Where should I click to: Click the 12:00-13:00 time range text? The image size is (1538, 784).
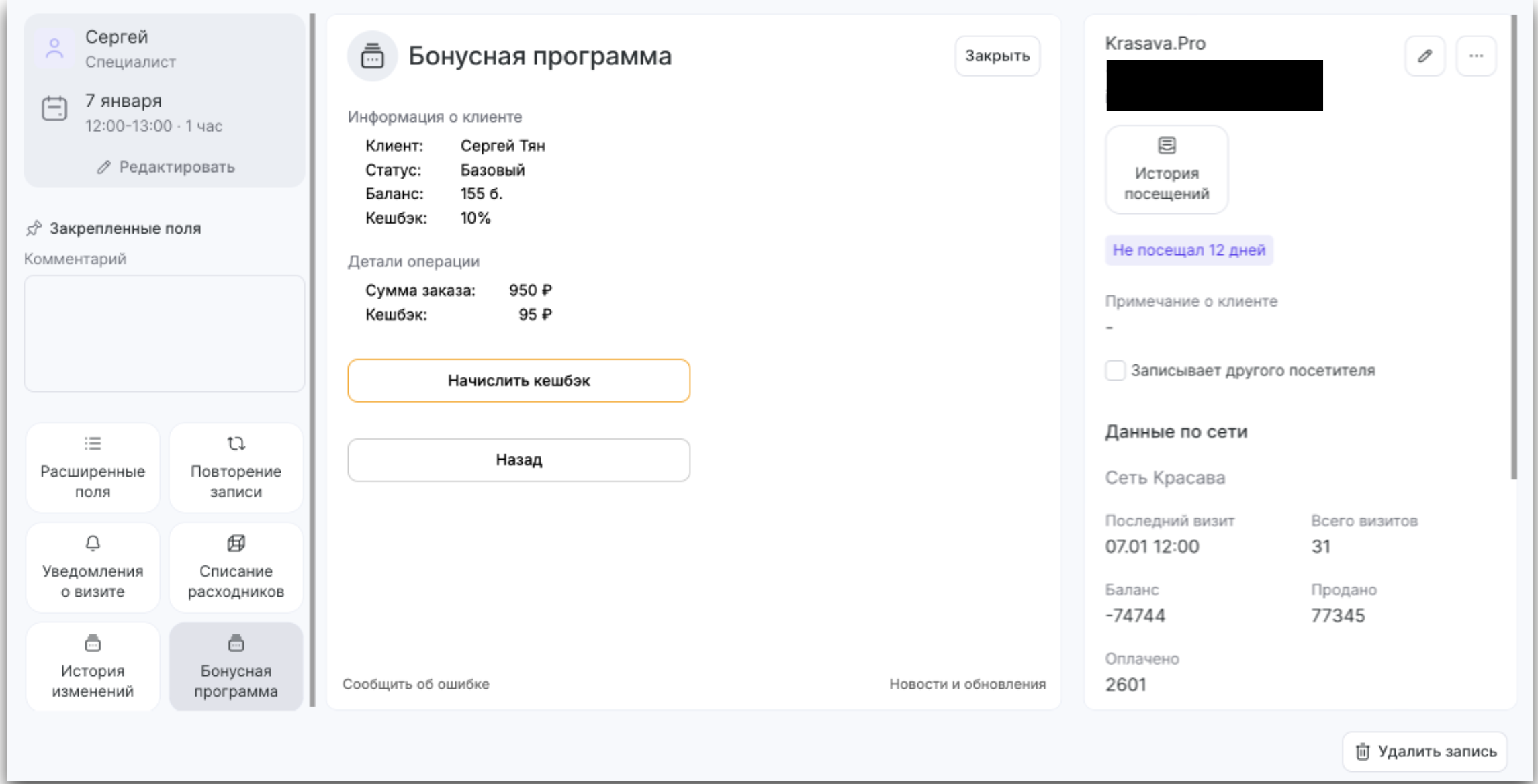(x=128, y=126)
